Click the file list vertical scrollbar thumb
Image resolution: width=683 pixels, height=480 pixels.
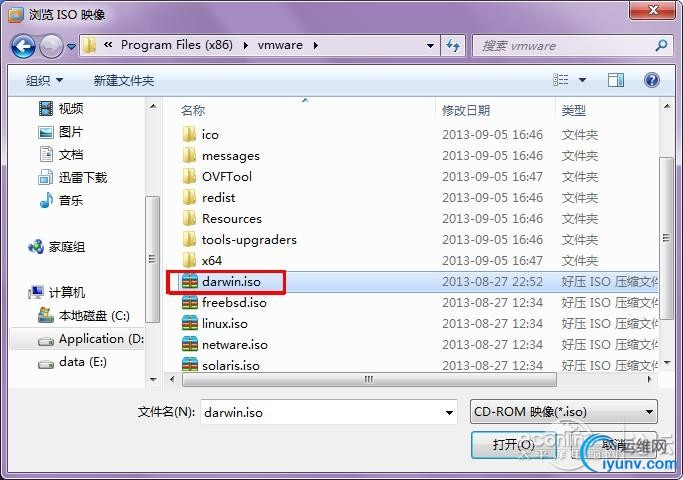pos(666,238)
